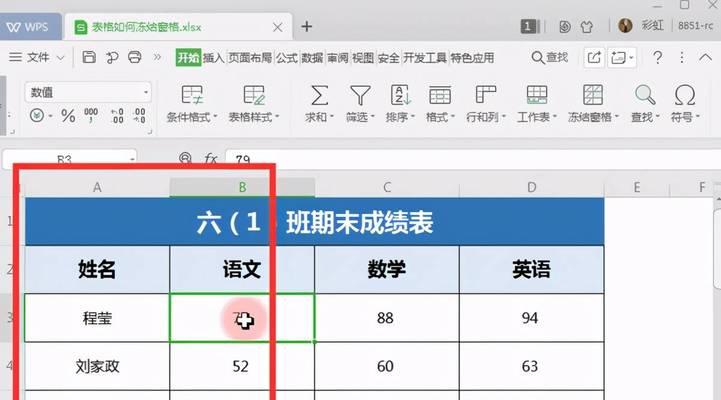Image resolution: width=721 pixels, height=400 pixels.
Task: Collapse the ribbon with the up chevron
Action: pos(705,57)
